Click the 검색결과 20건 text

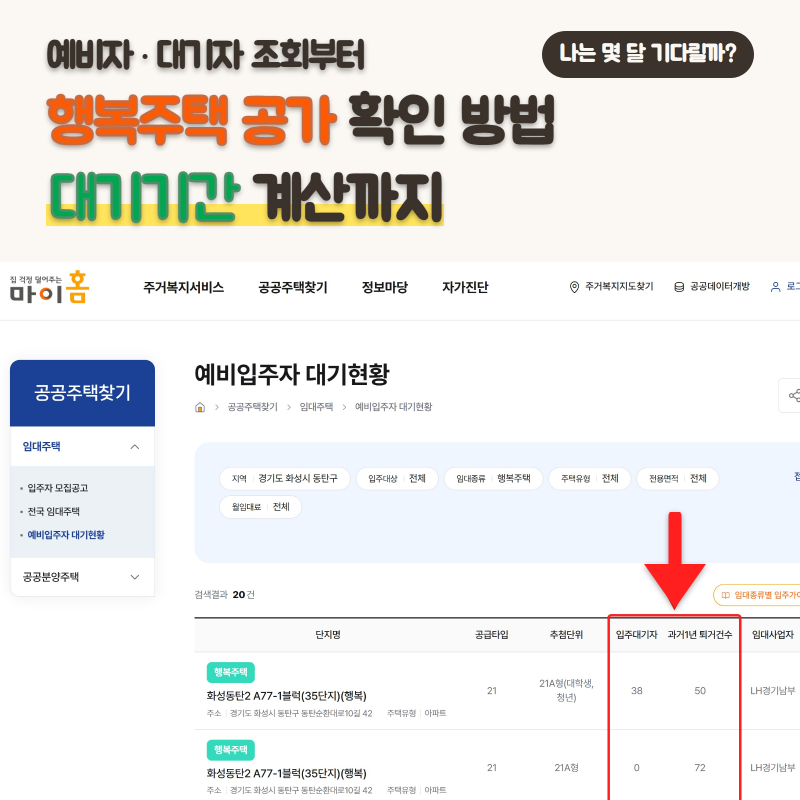tap(224, 595)
